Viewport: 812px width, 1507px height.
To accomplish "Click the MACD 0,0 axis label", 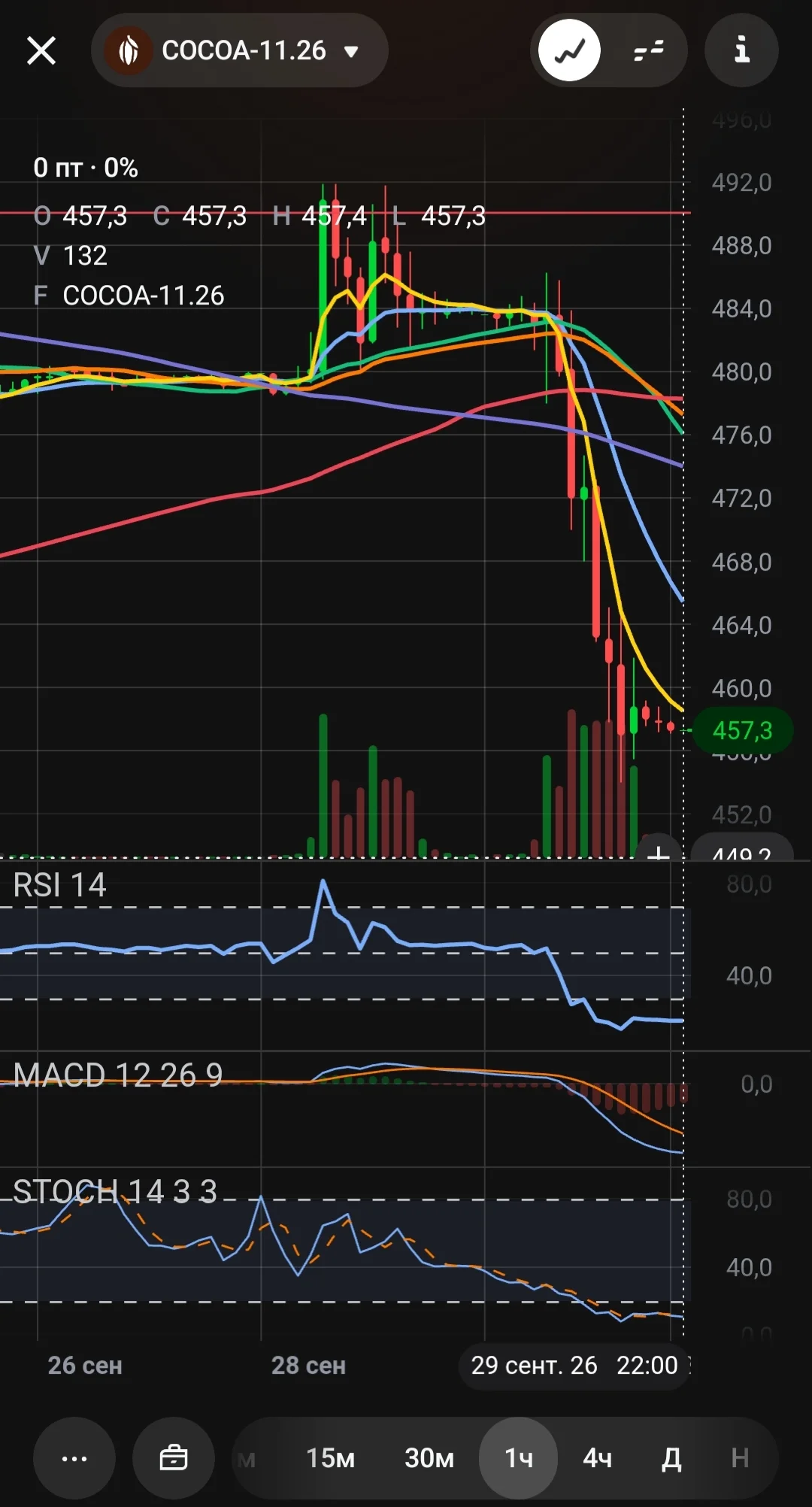I will (x=756, y=1084).
